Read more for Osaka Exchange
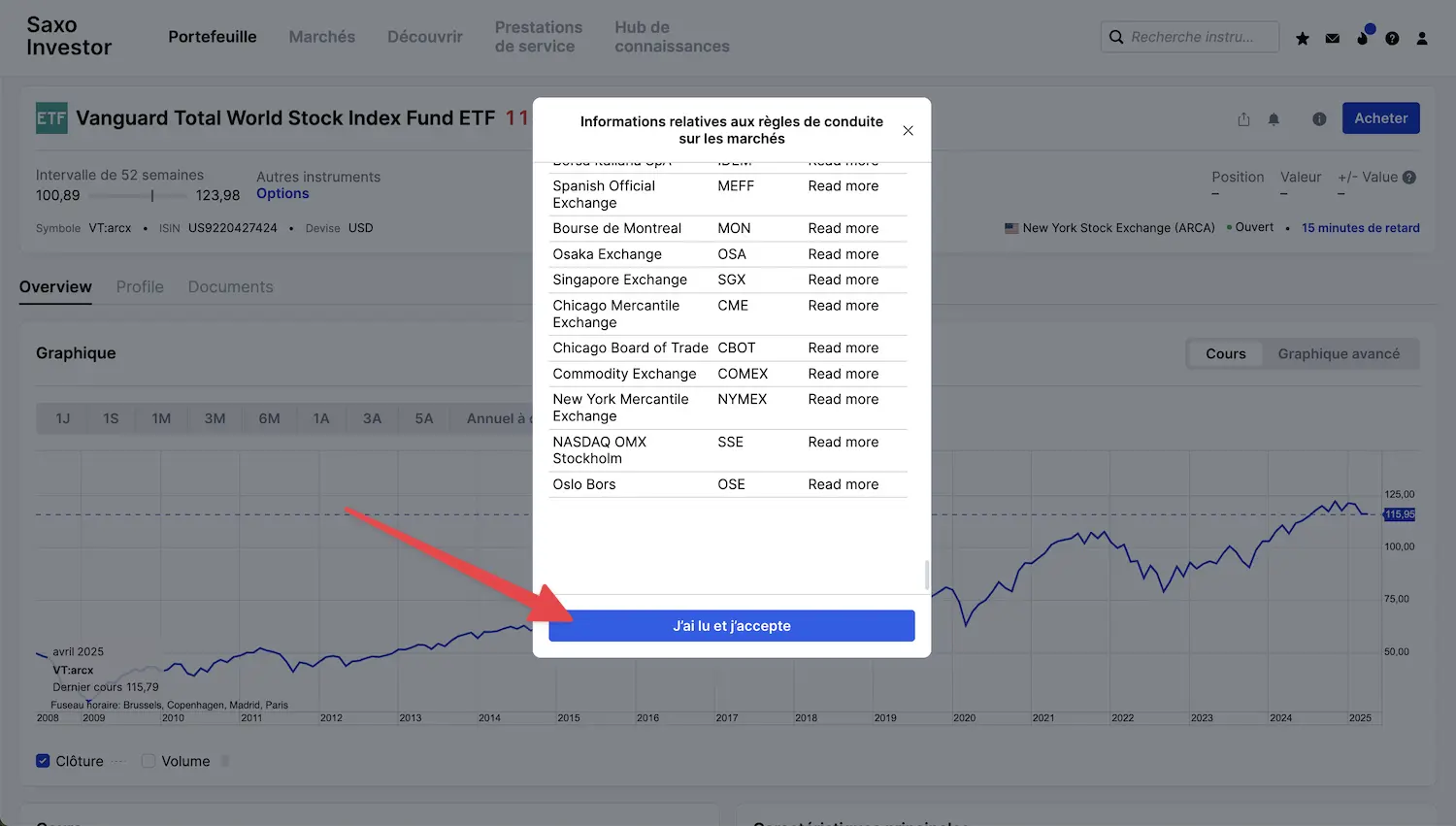 pyautogui.click(x=843, y=254)
